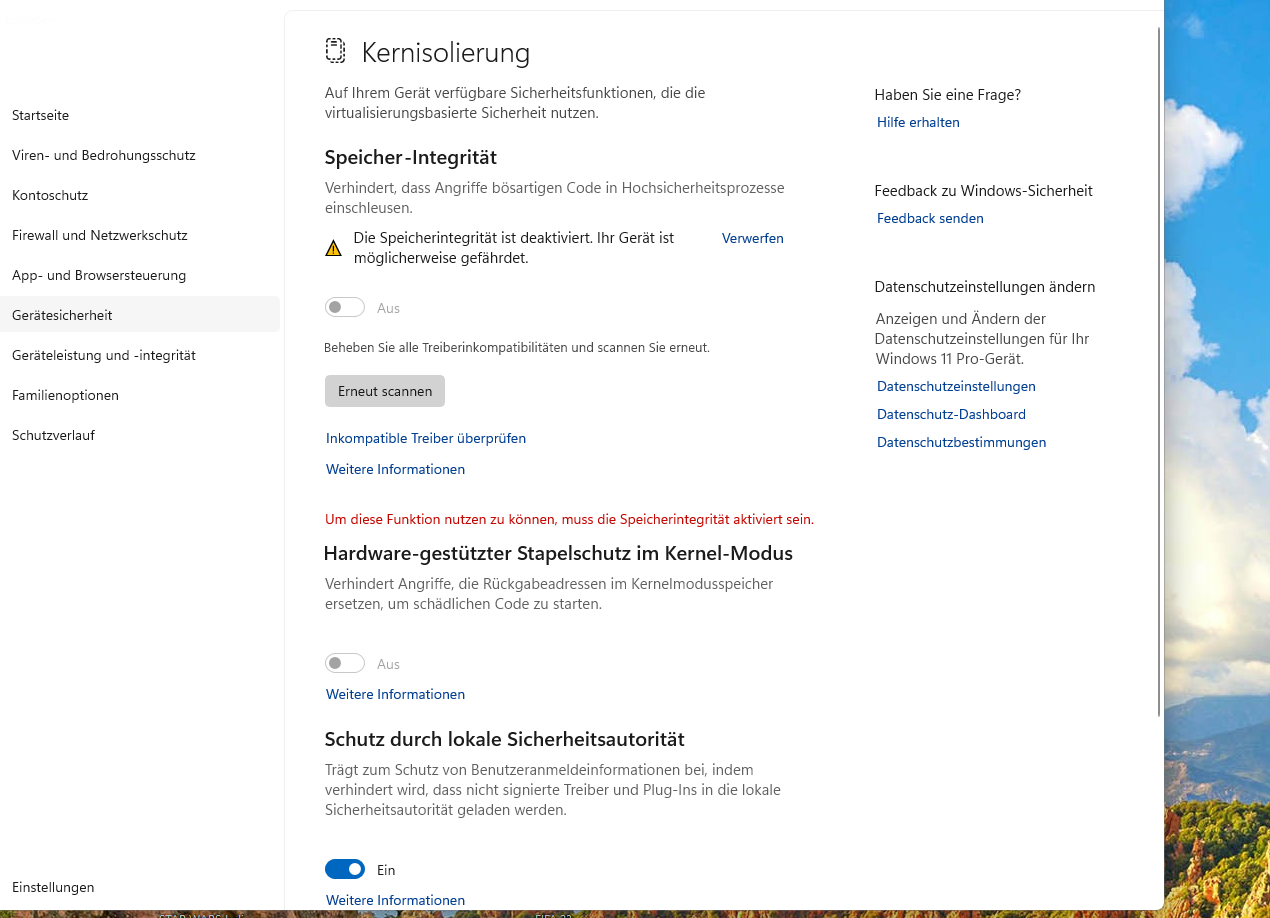Open Firewall und Netzwerkschutz section
The height and width of the screenshot is (918, 1270).
[100, 236]
